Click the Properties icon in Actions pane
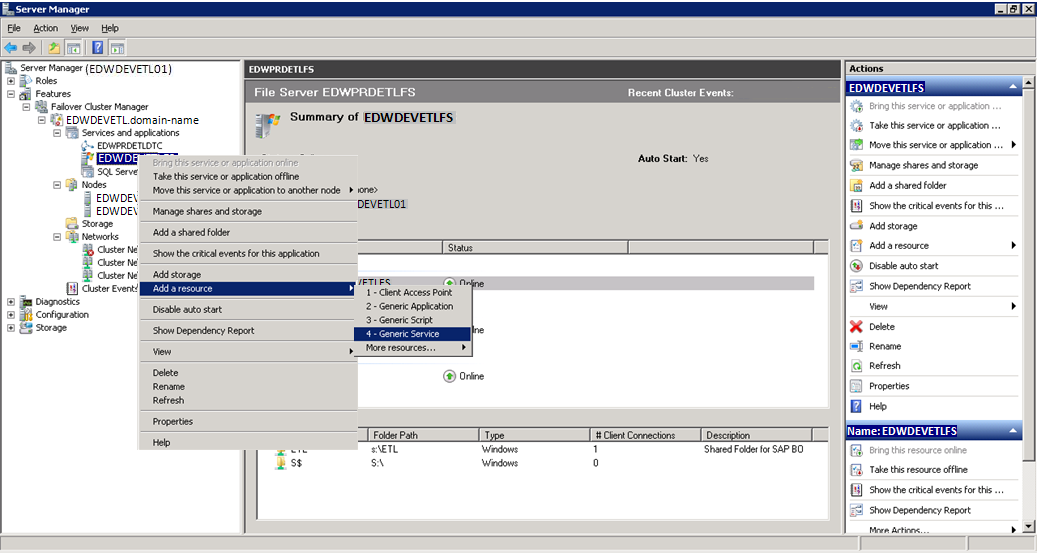 (856, 386)
